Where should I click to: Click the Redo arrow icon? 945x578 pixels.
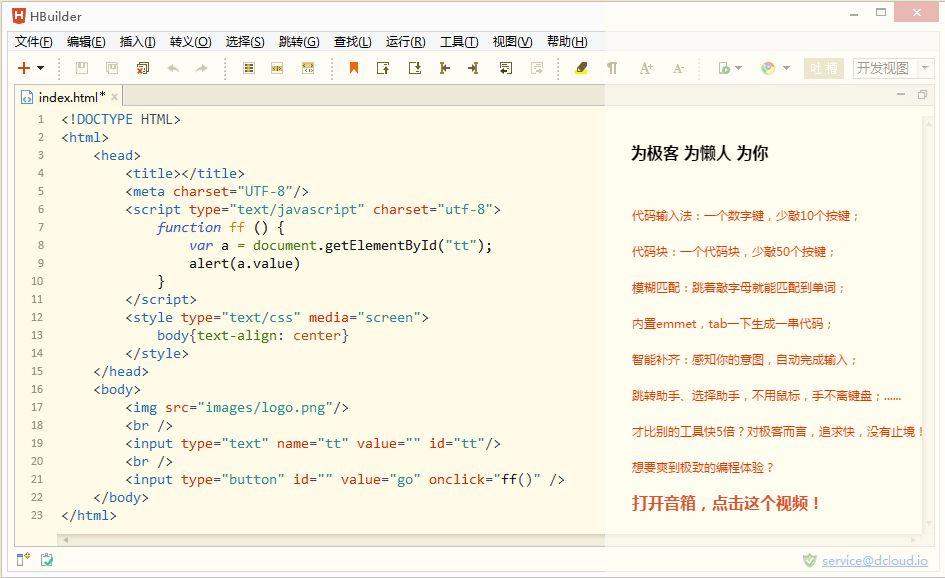coord(201,68)
